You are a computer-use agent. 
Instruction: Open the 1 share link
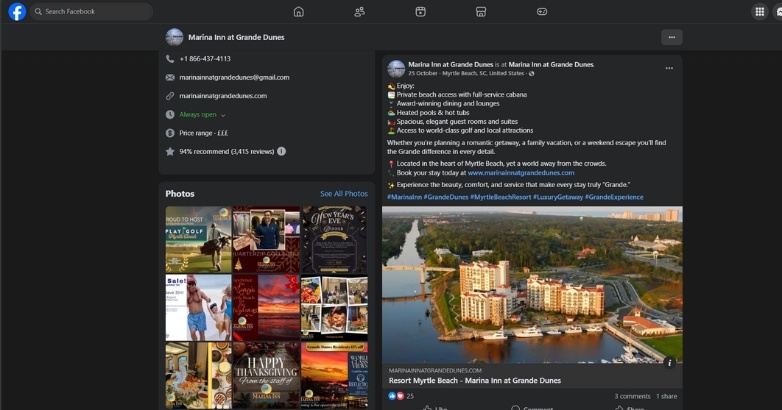(x=666, y=396)
